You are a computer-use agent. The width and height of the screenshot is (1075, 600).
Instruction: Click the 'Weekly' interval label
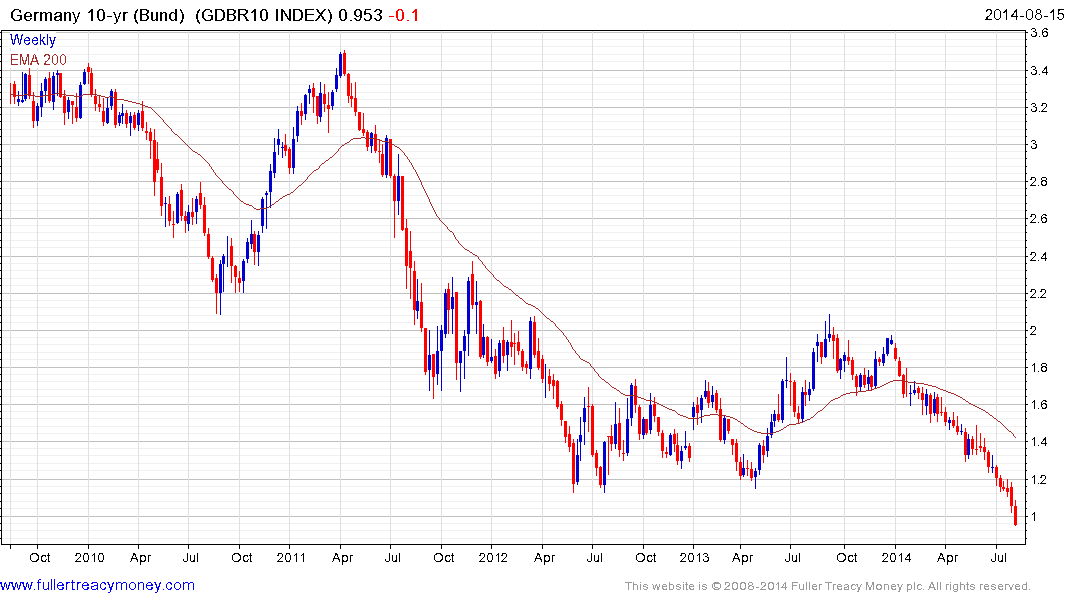(33, 40)
